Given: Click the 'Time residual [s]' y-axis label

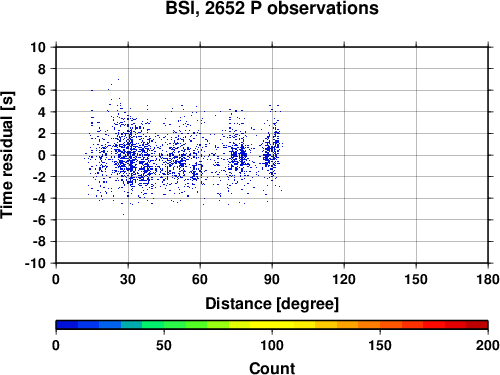Looking at the screenshot, I should click(x=7, y=155).
